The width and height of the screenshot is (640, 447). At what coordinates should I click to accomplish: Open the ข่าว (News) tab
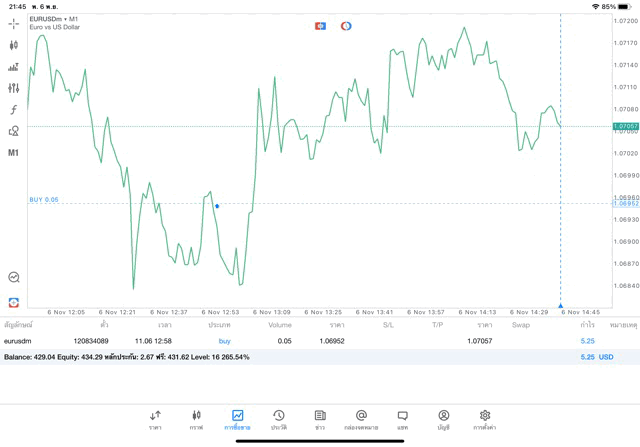(x=320, y=420)
